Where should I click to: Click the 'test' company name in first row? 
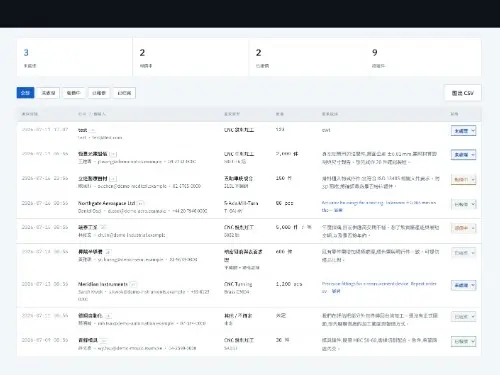tap(83, 130)
